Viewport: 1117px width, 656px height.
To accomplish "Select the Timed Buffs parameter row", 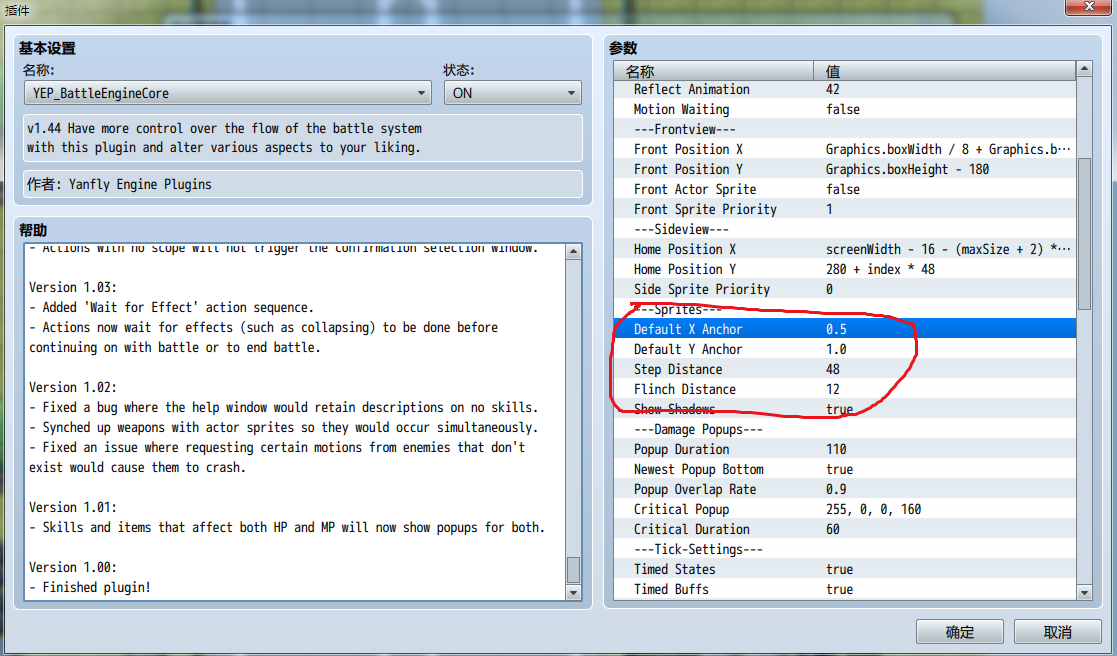I will coord(845,589).
